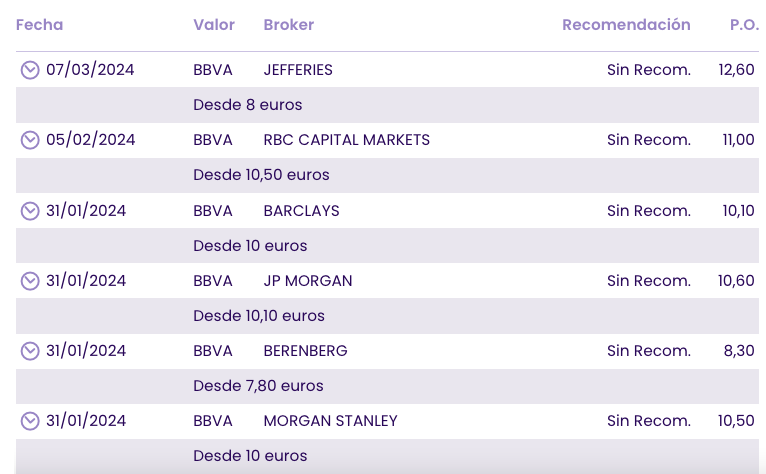Click the Valor column header
The width and height of the screenshot is (766, 474).
pos(213,25)
